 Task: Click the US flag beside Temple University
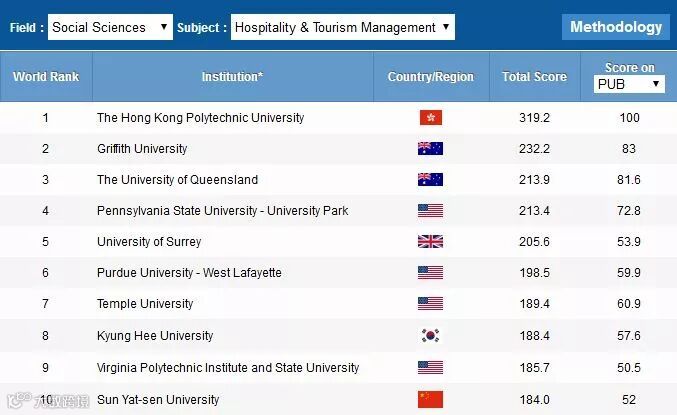click(x=430, y=304)
